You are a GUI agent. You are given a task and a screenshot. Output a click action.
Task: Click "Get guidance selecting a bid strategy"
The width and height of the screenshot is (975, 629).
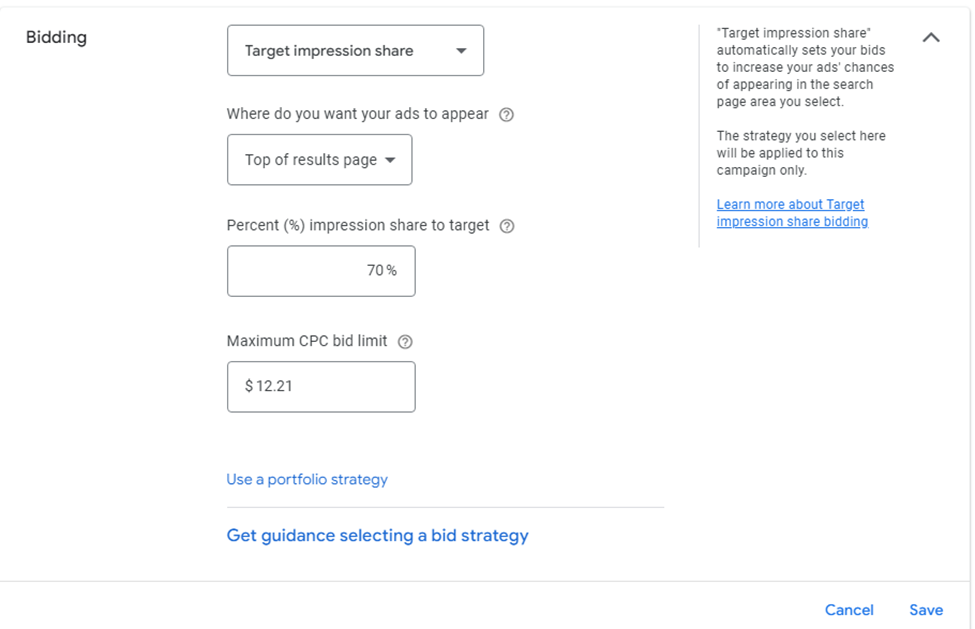[x=377, y=535]
